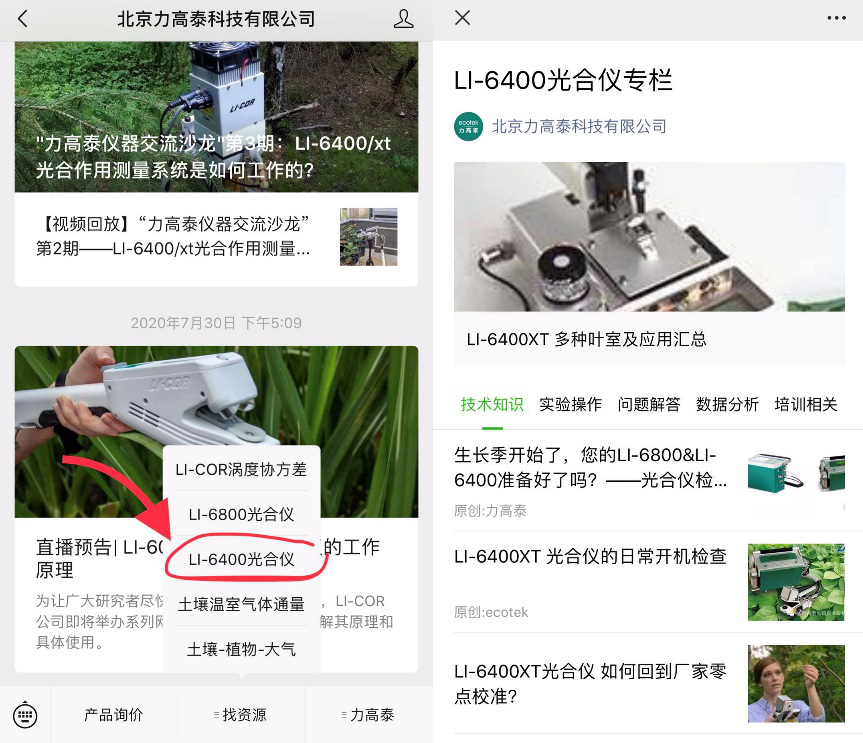This screenshot has height=743, width=863.
Task: Open the three-dot more options menu
Action: [x=837, y=18]
